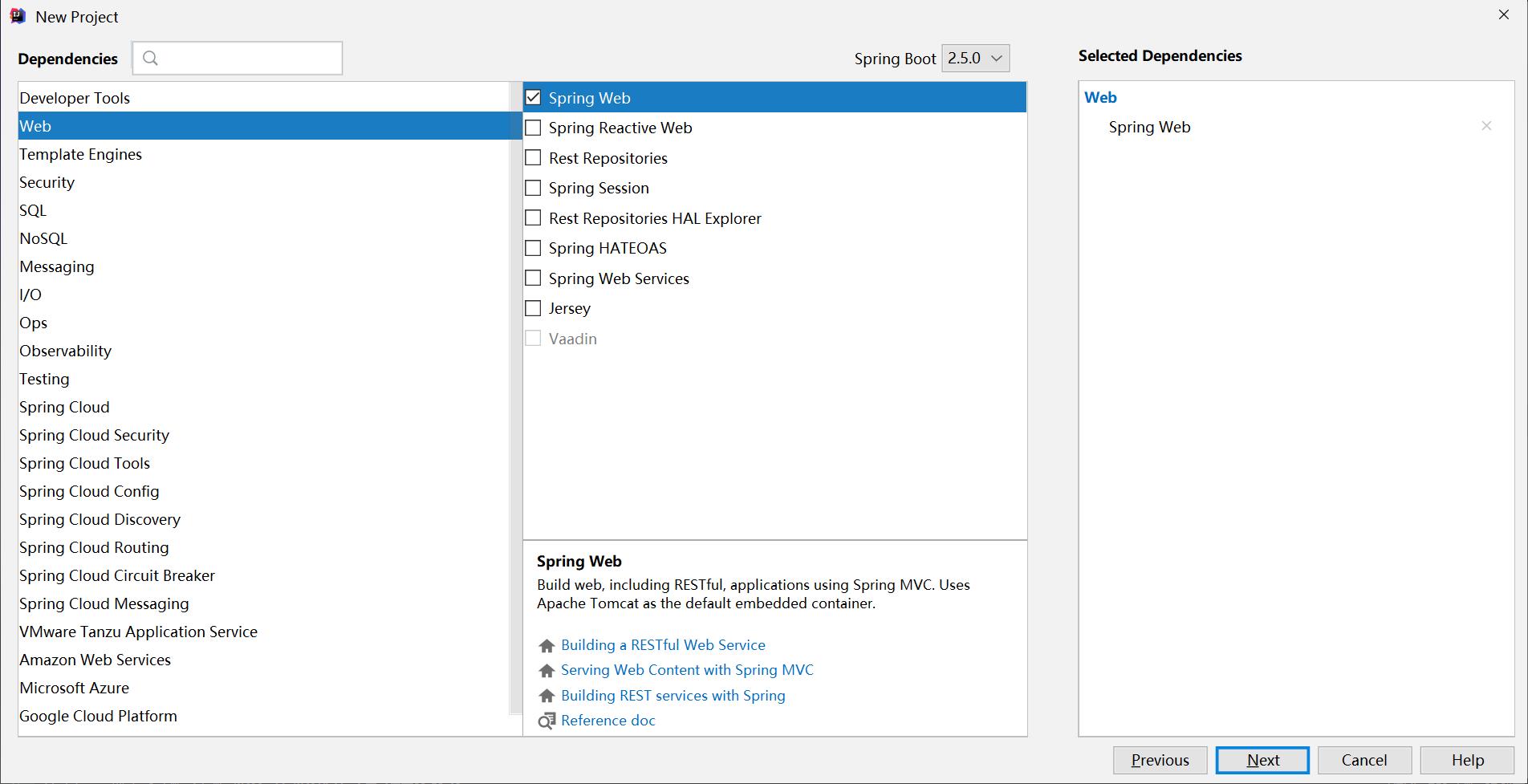
Task: Open the Reference doc link
Action: click(x=608, y=721)
